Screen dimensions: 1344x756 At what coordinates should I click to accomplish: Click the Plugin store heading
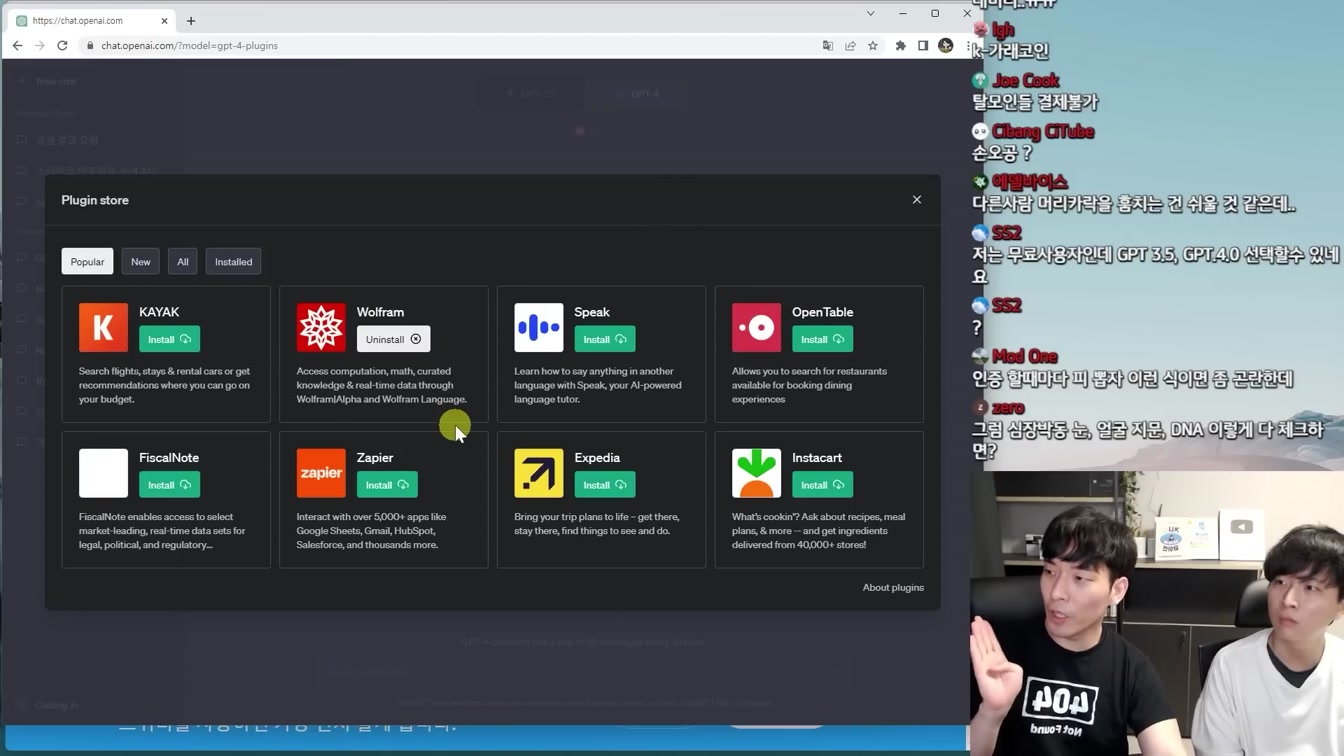(x=95, y=200)
